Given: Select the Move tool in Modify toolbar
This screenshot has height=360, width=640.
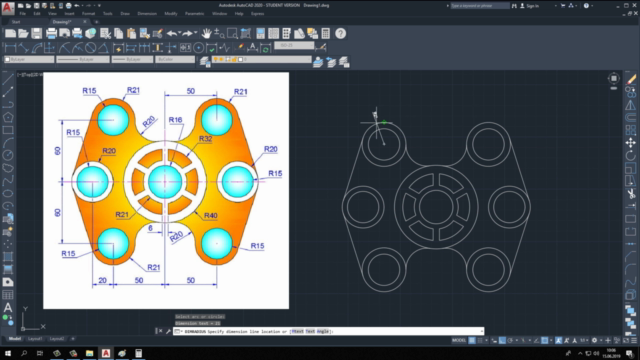Looking at the screenshot, I should click(631, 142).
